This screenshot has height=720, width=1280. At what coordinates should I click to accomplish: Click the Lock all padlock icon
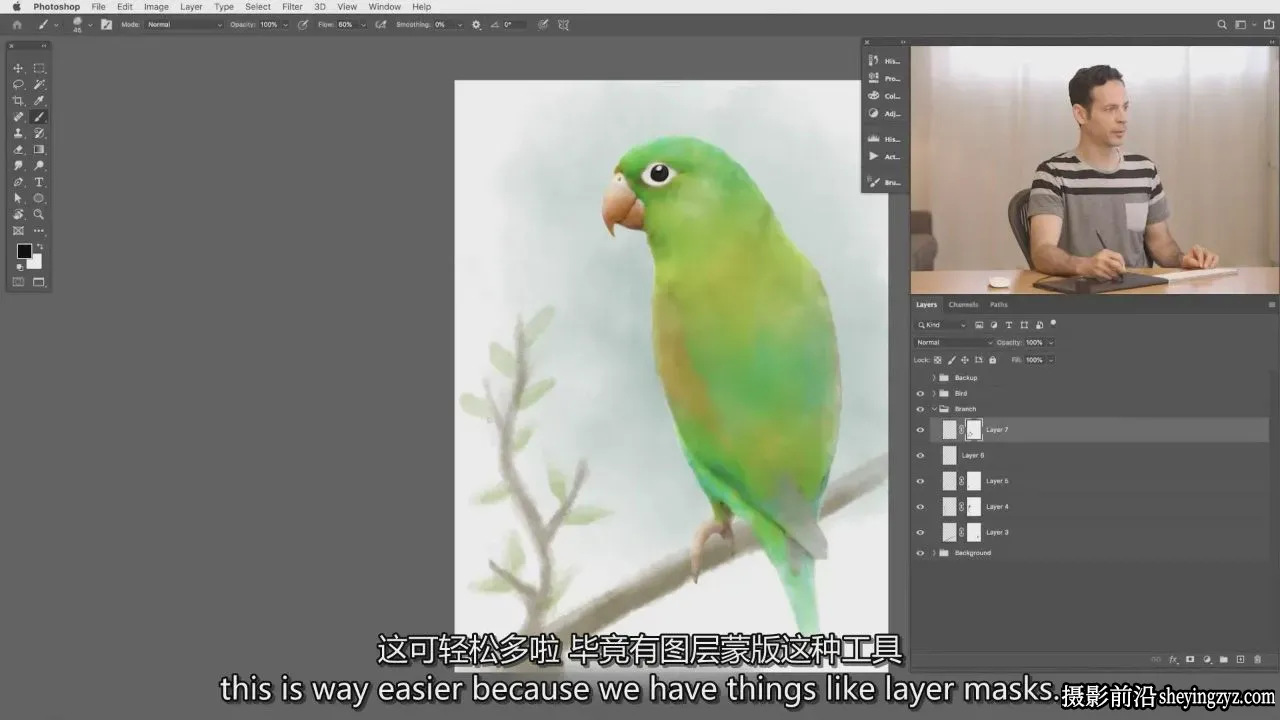[x=992, y=360]
